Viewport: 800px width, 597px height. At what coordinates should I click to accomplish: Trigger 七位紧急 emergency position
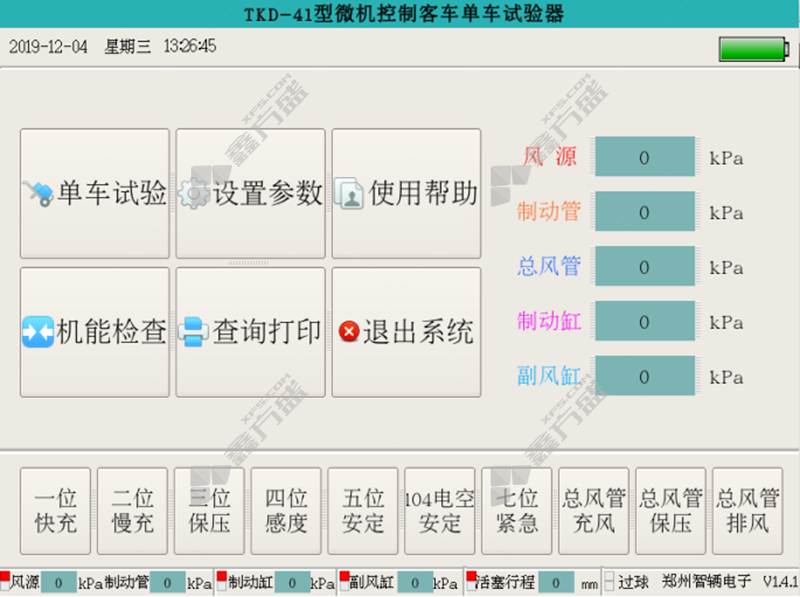tap(517, 510)
